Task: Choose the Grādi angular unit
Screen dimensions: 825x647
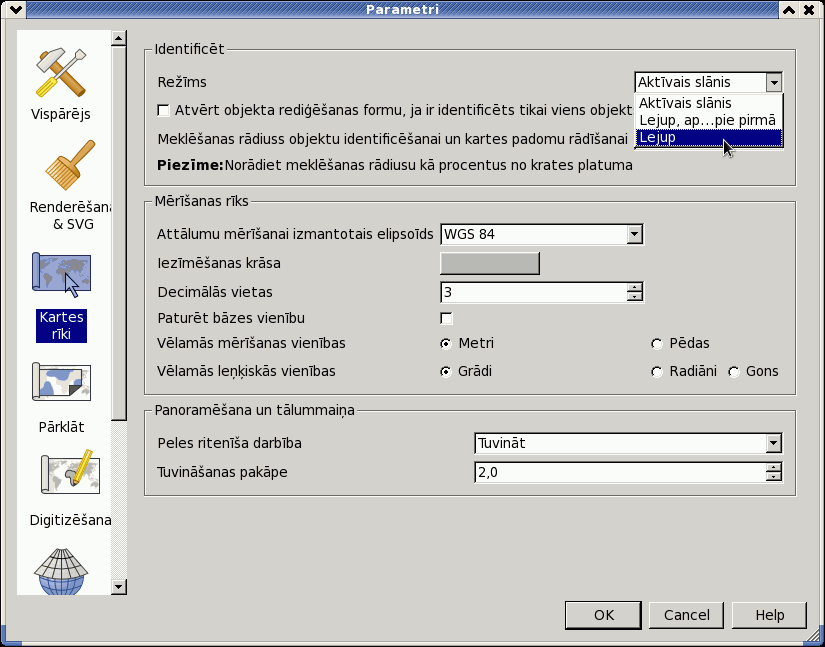Action: coord(446,372)
